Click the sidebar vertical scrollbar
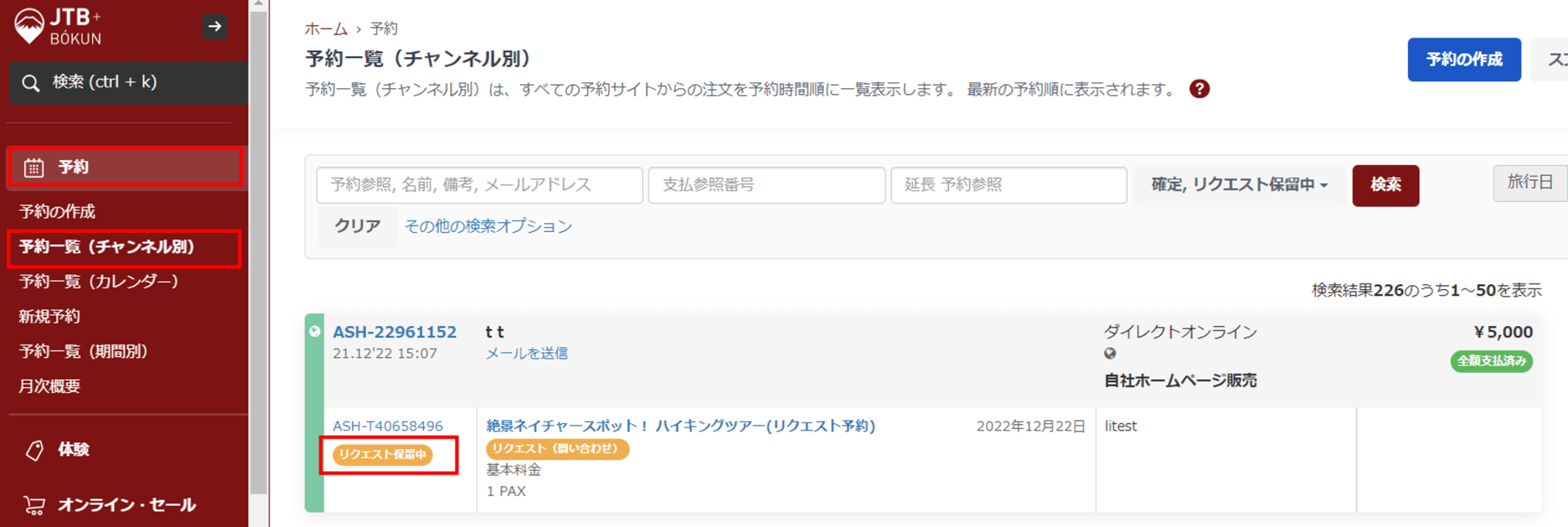1568x527 pixels. [258, 245]
